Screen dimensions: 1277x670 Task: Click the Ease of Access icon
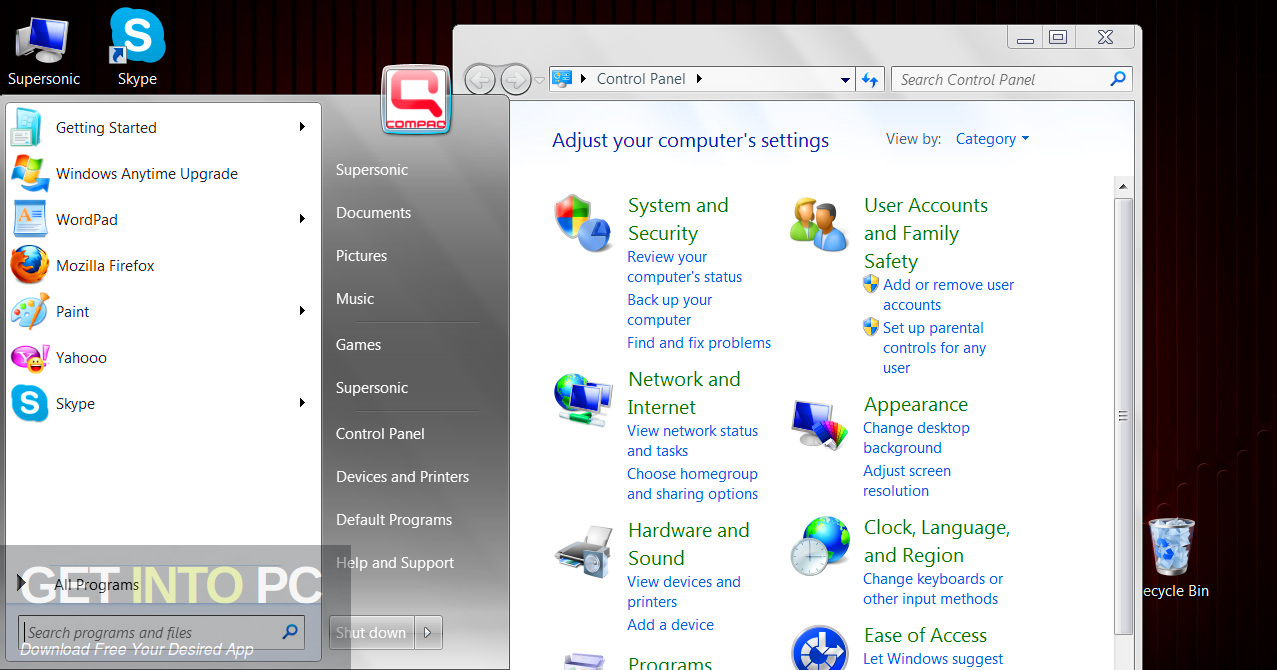click(x=820, y=648)
